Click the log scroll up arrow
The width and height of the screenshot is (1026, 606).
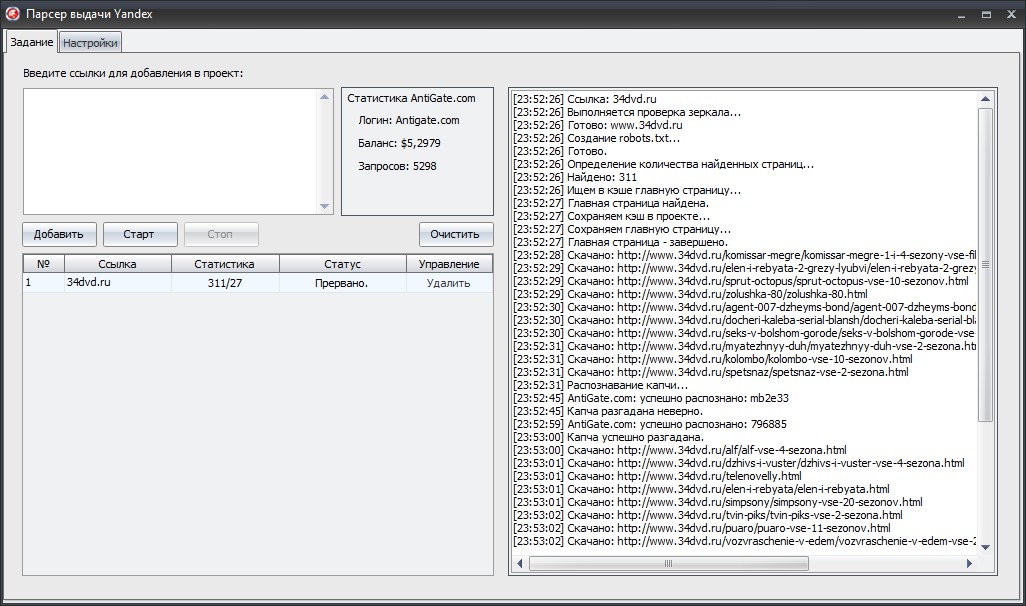985,99
